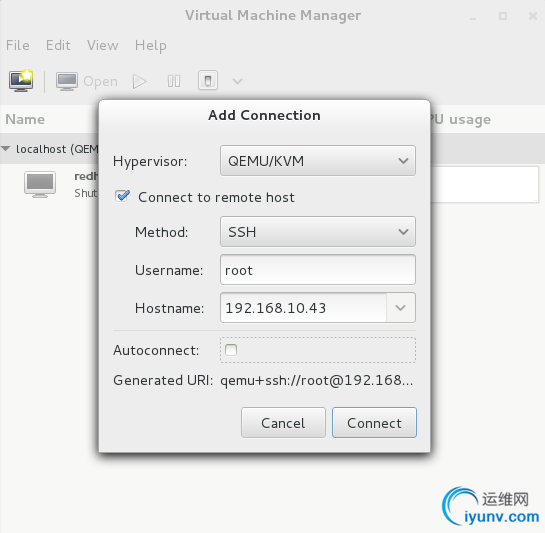Image resolution: width=545 pixels, height=533 pixels.
Task: Open the Help menu
Action: 151,46
